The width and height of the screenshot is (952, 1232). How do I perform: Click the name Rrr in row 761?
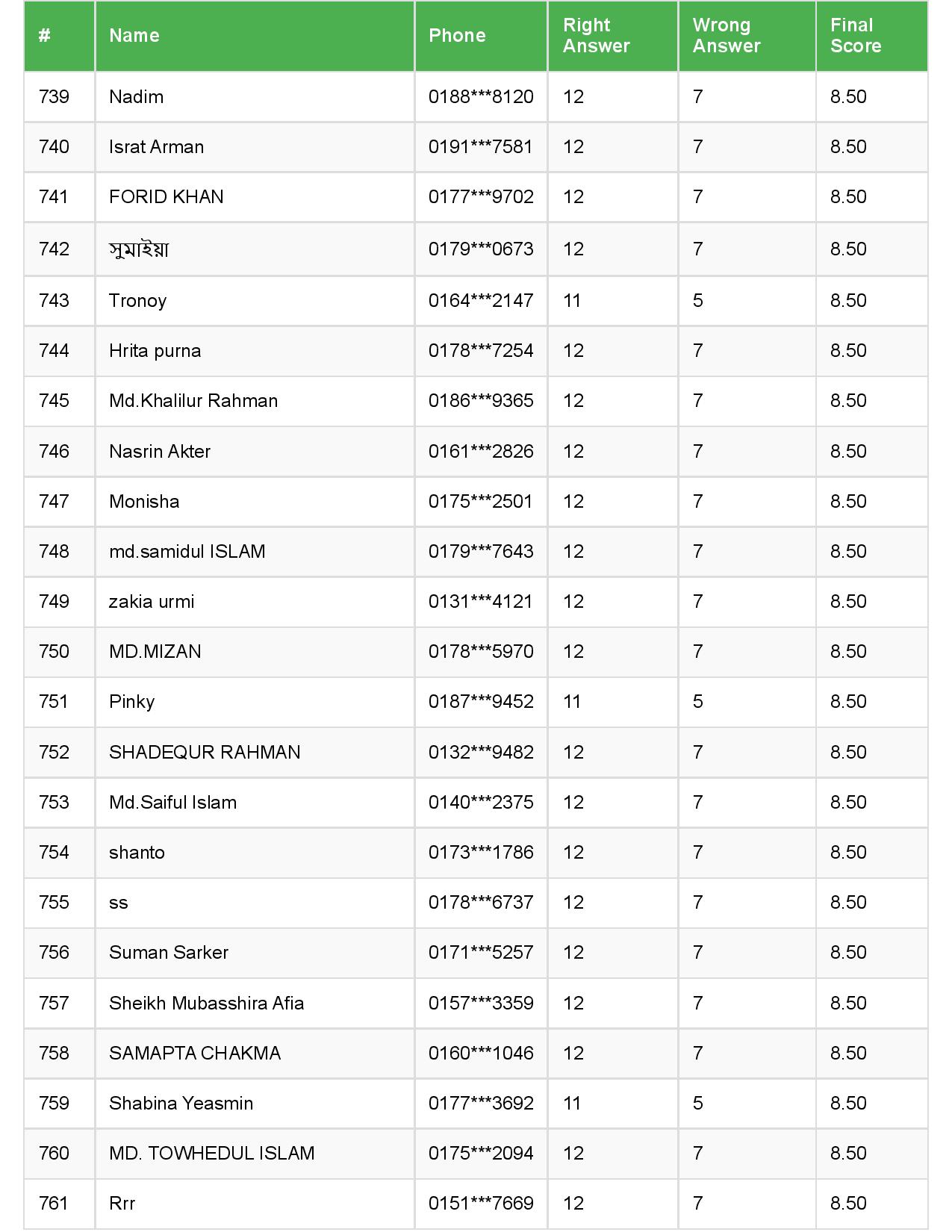[x=122, y=1204]
